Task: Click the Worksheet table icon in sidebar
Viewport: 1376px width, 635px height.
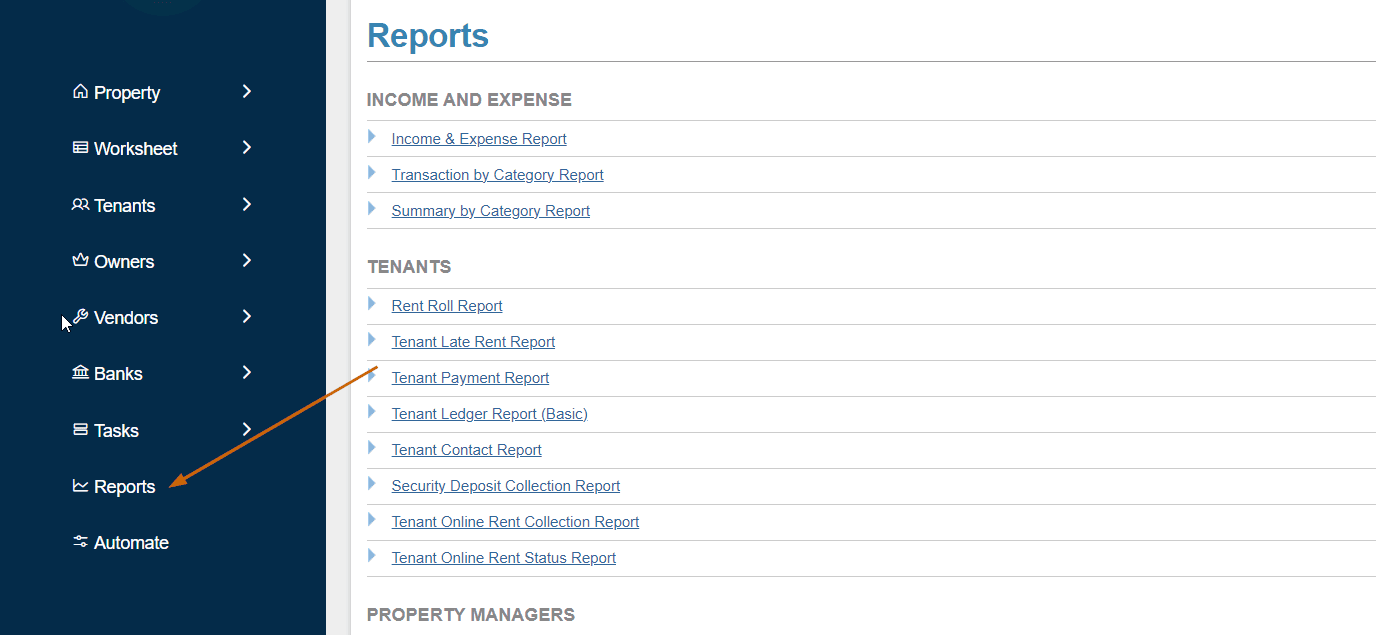Action: point(80,148)
